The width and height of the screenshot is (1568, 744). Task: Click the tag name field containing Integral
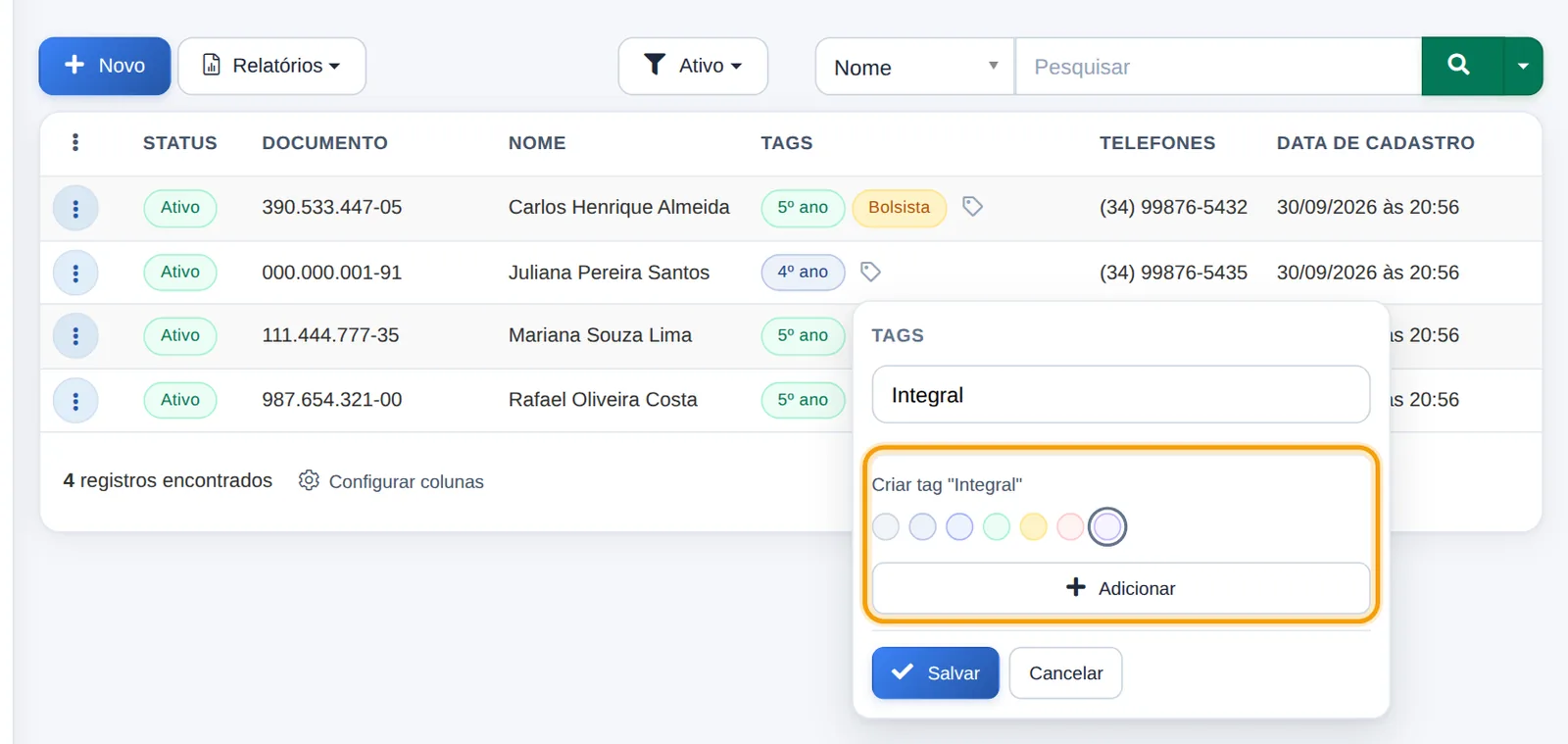[1120, 395]
